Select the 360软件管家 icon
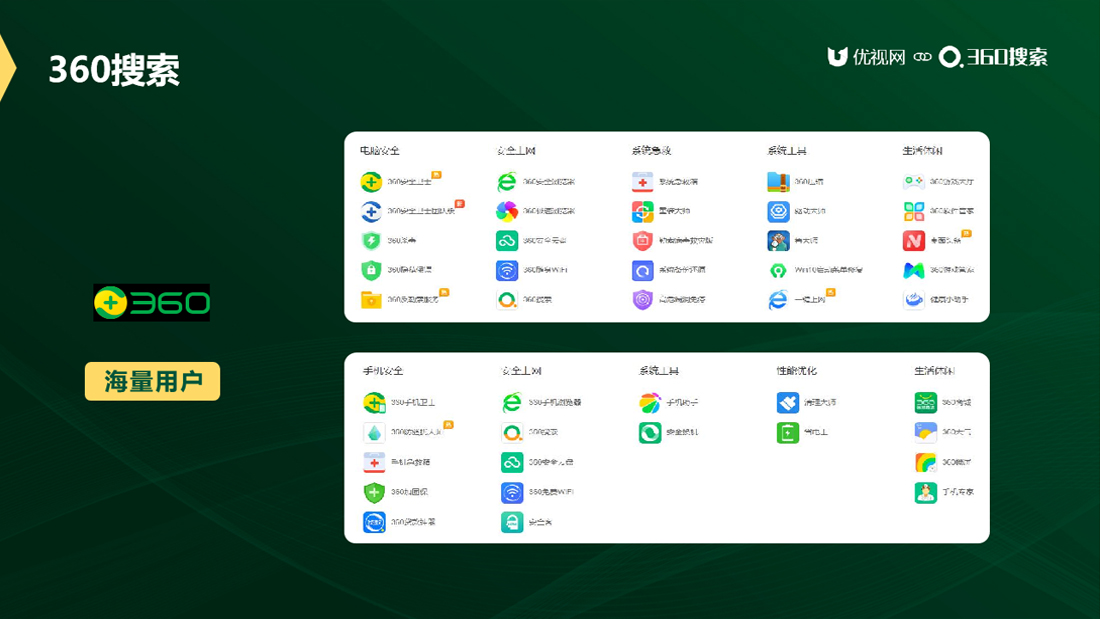Screen dimensions: 1100x619 pos(914,211)
